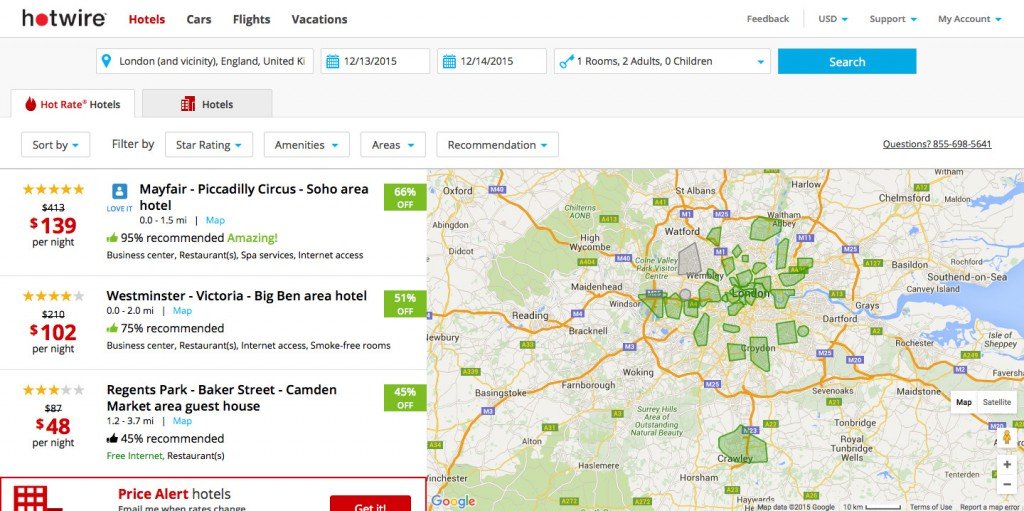Click the location pin icon in destination field

coord(107,61)
